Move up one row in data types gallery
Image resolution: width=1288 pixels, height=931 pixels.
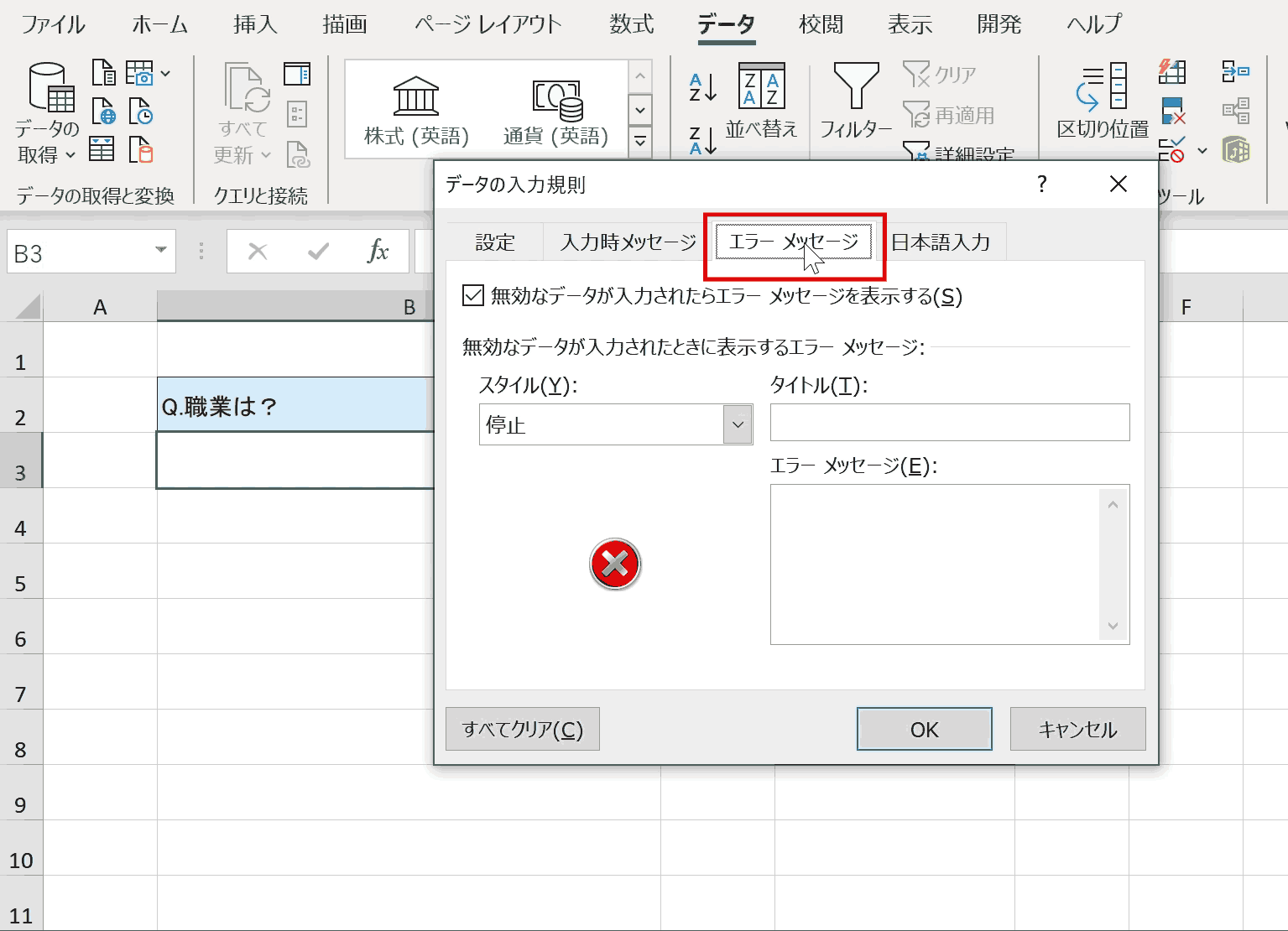point(640,77)
